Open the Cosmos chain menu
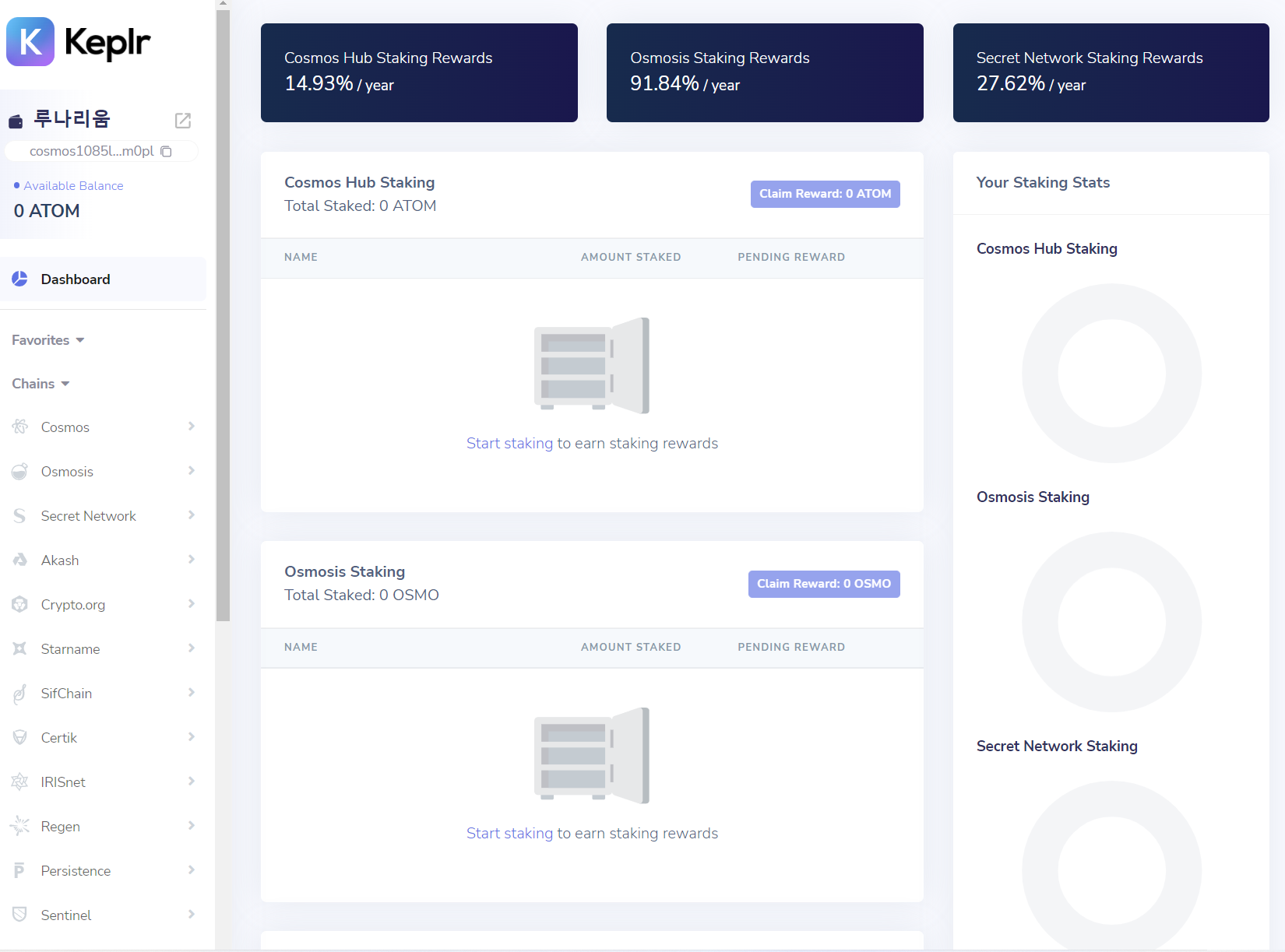The height and width of the screenshot is (952, 1285). pos(103,427)
